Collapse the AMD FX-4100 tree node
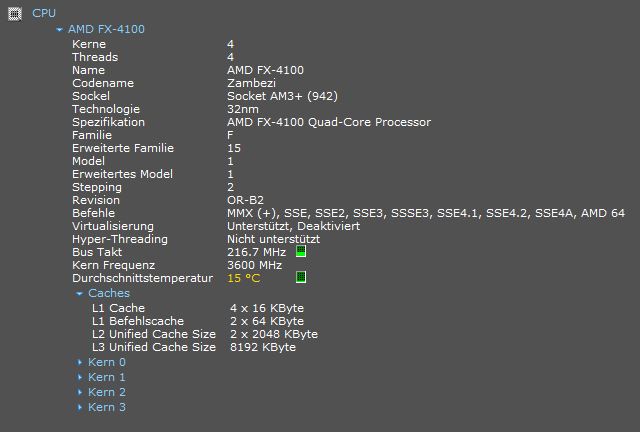640x432 pixels. [x=61, y=30]
